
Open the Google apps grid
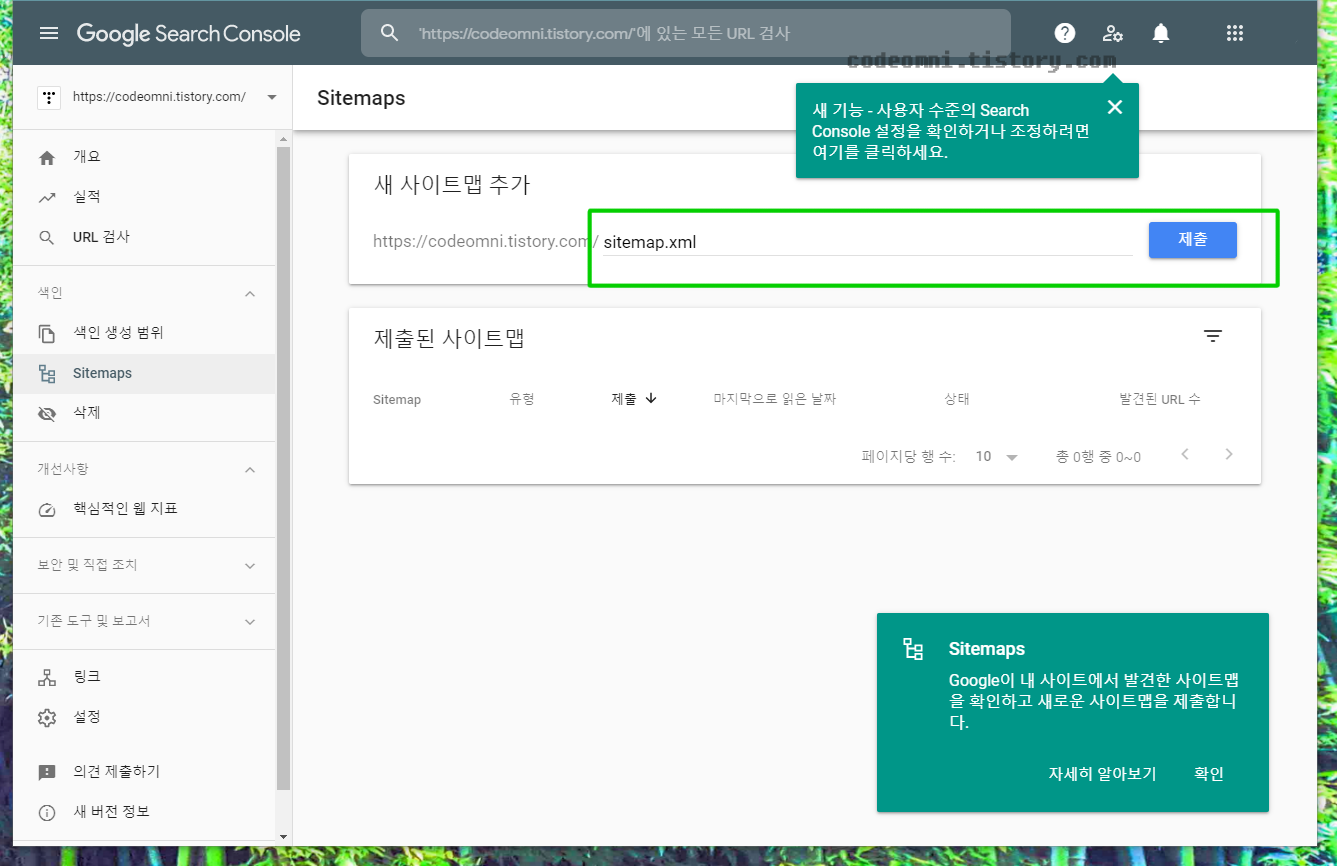(x=1235, y=33)
